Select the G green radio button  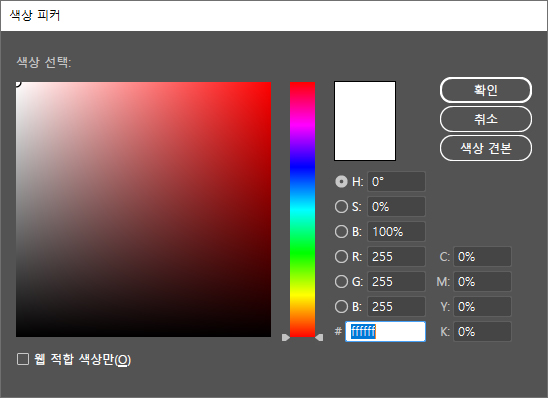341,281
